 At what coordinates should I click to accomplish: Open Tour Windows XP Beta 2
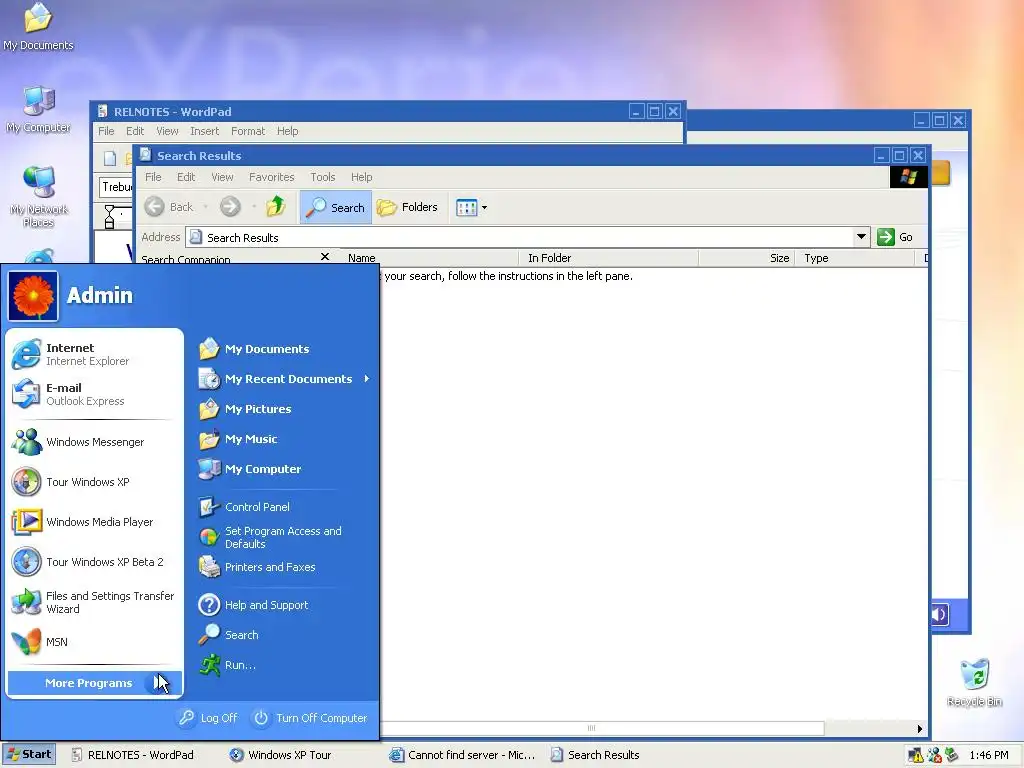[95, 562]
